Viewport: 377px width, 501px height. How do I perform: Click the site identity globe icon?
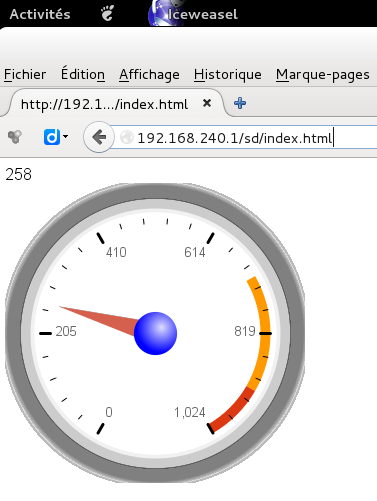point(127,137)
